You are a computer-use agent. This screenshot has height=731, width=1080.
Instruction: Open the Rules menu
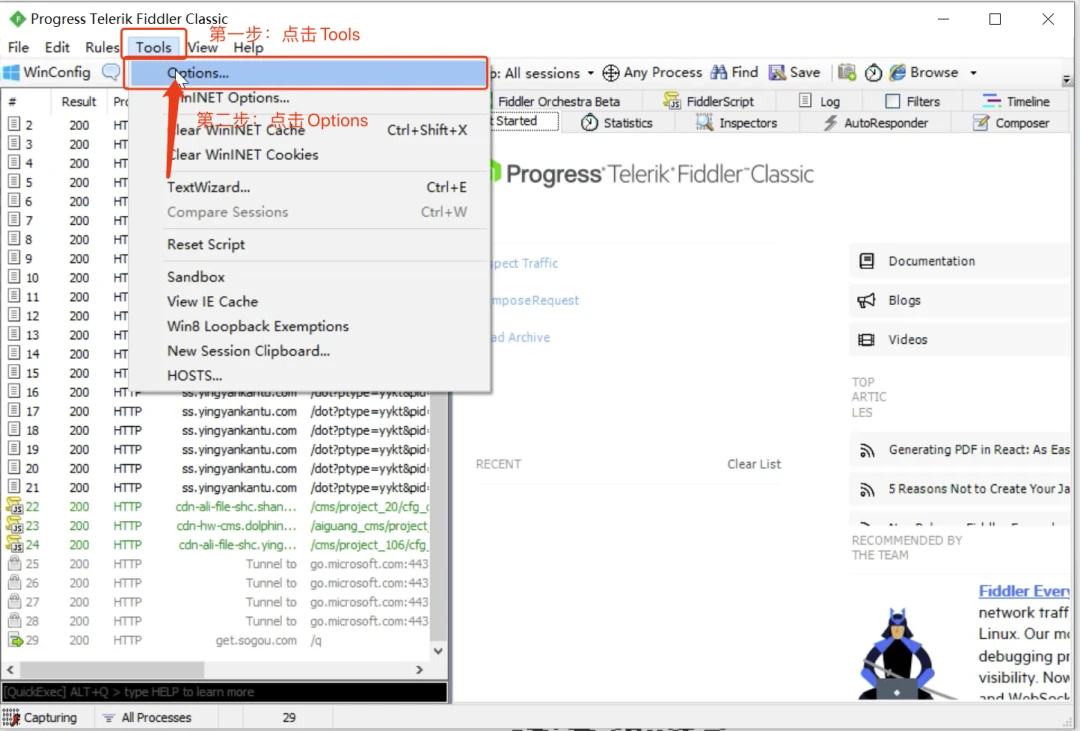(x=102, y=47)
